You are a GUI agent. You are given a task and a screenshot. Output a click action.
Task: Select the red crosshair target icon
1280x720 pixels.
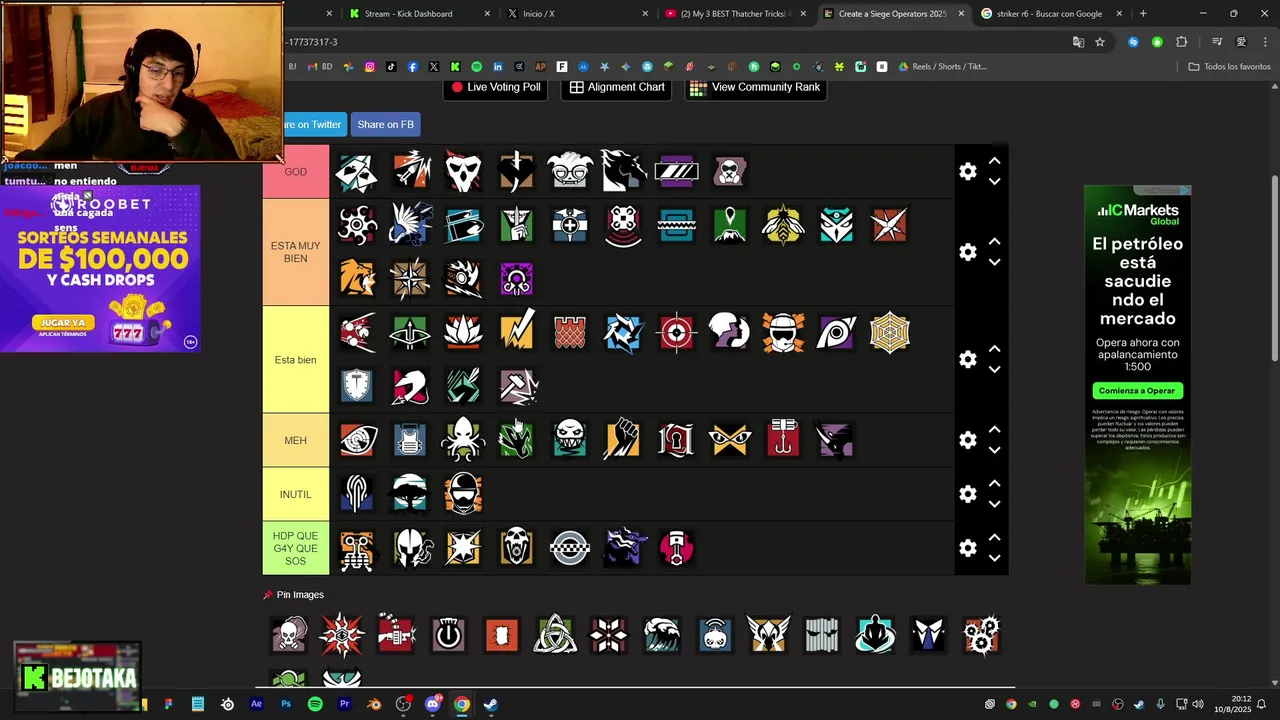676,333
